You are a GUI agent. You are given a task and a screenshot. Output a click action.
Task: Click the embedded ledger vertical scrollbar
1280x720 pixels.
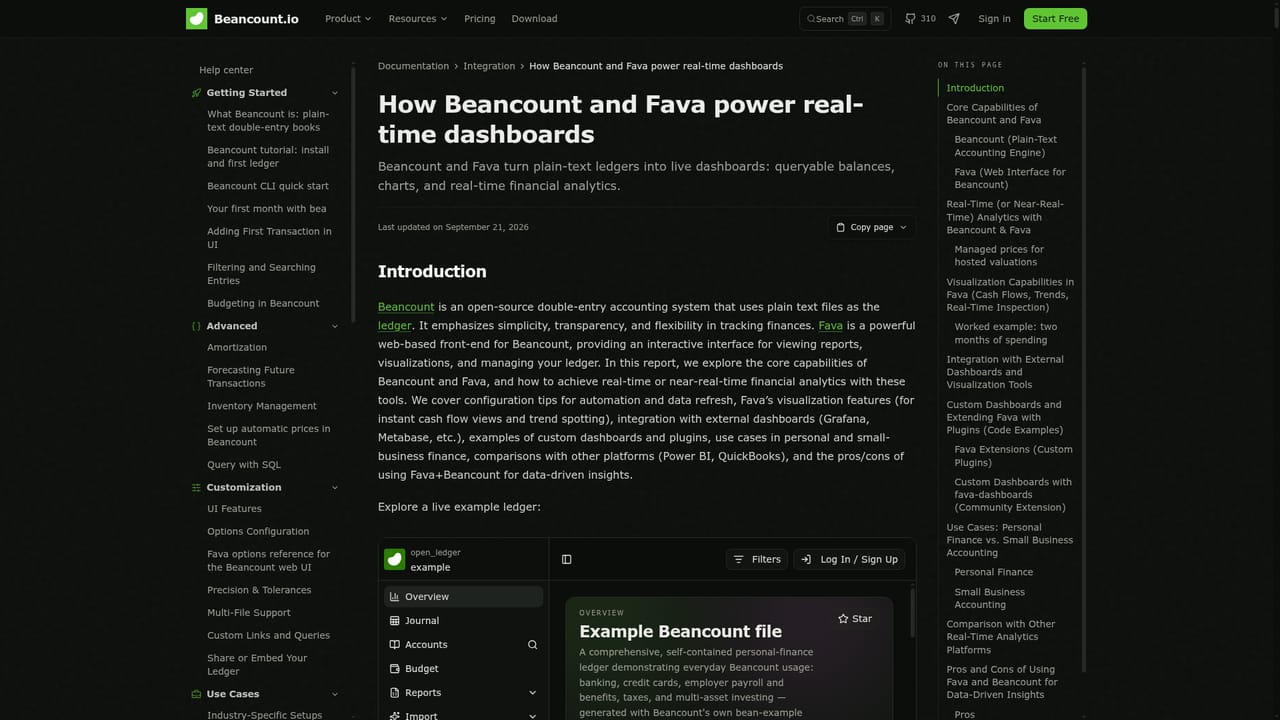pyautogui.click(x=912, y=612)
